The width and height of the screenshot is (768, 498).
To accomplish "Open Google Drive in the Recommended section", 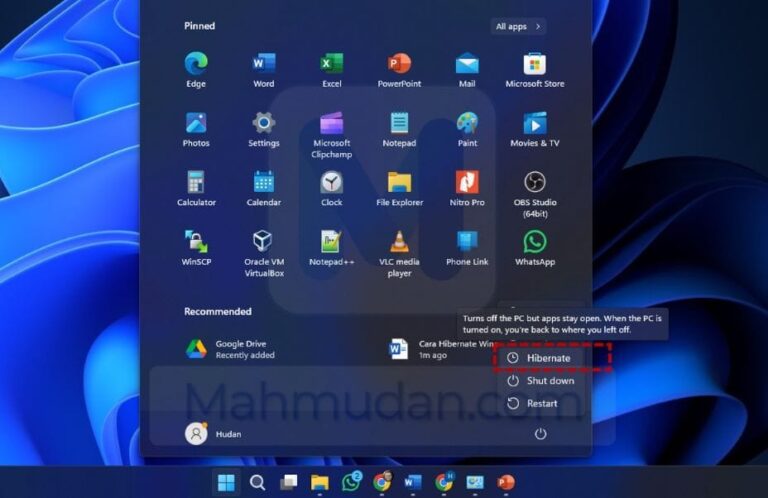I will tap(230, 349).
